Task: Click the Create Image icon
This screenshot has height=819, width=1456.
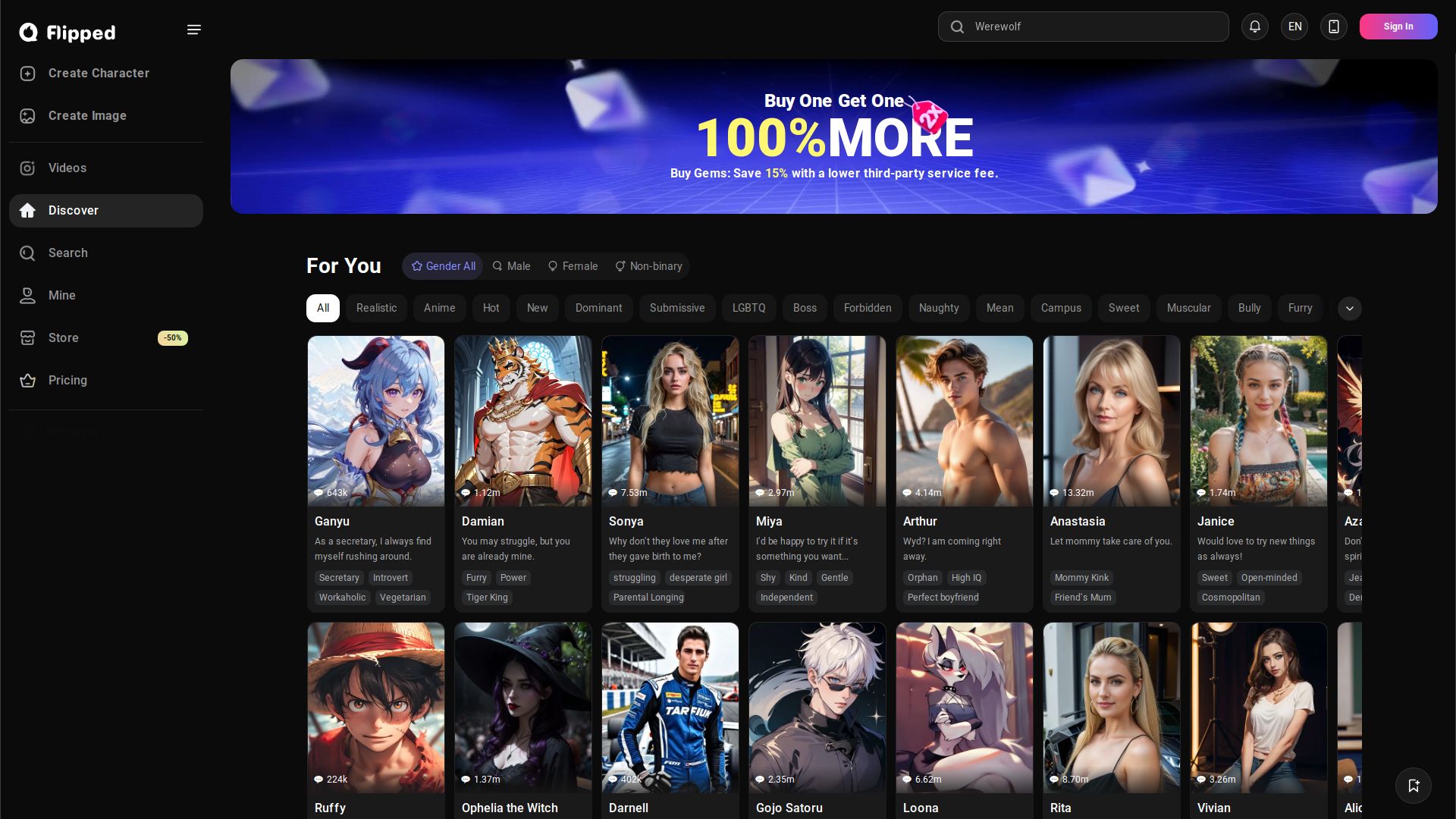Action: 28,116
